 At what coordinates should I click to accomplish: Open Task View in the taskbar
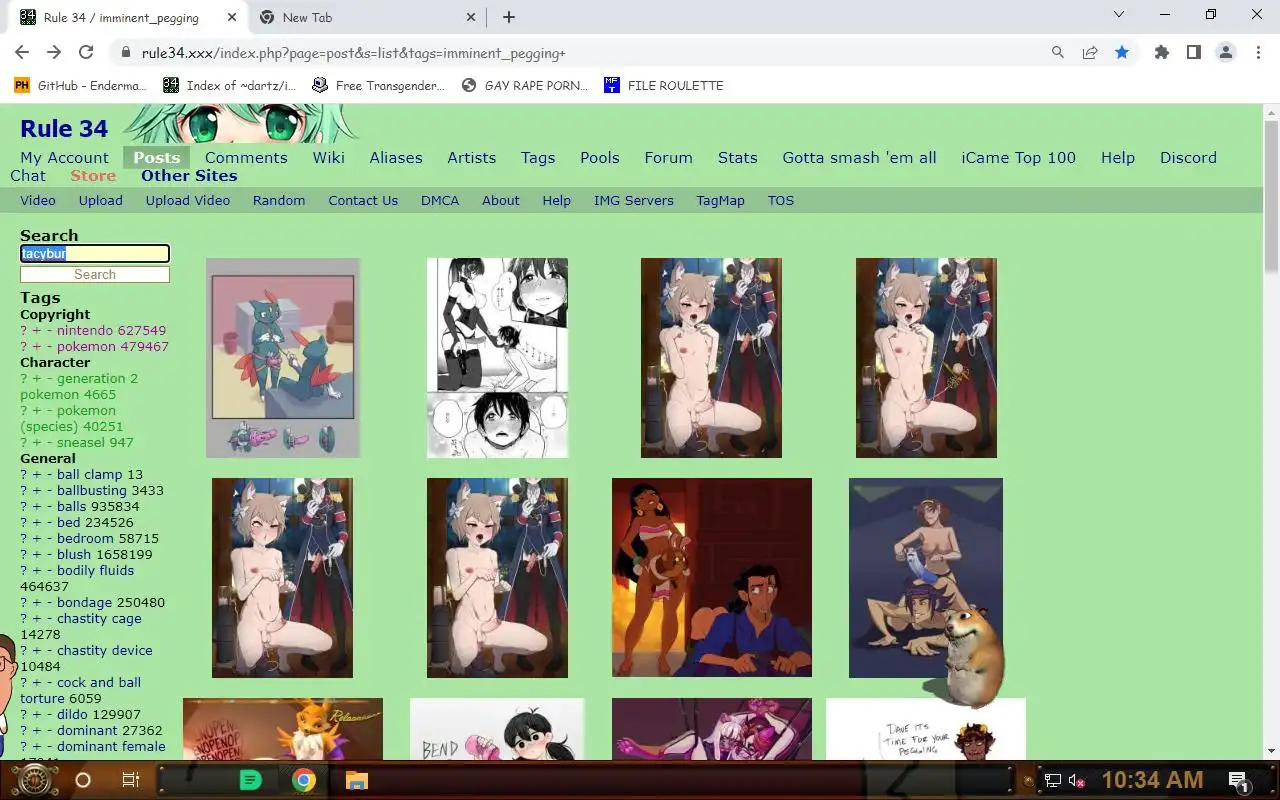(131, 780)
